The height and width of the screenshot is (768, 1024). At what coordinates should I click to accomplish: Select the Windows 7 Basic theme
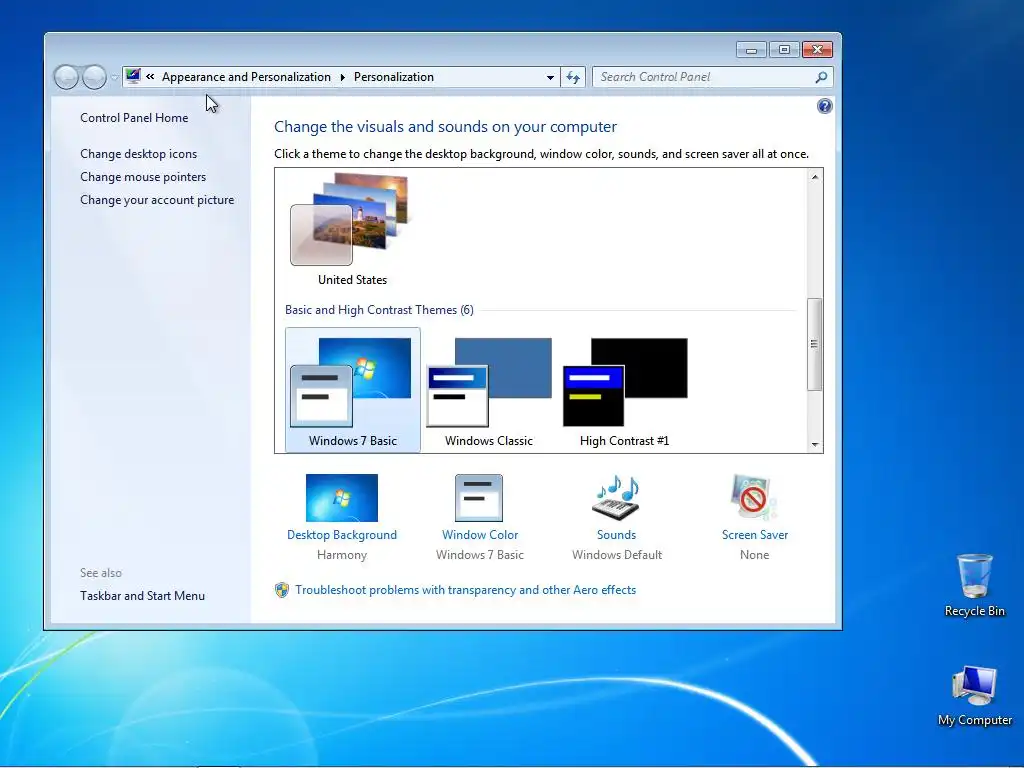click(353, 390)
